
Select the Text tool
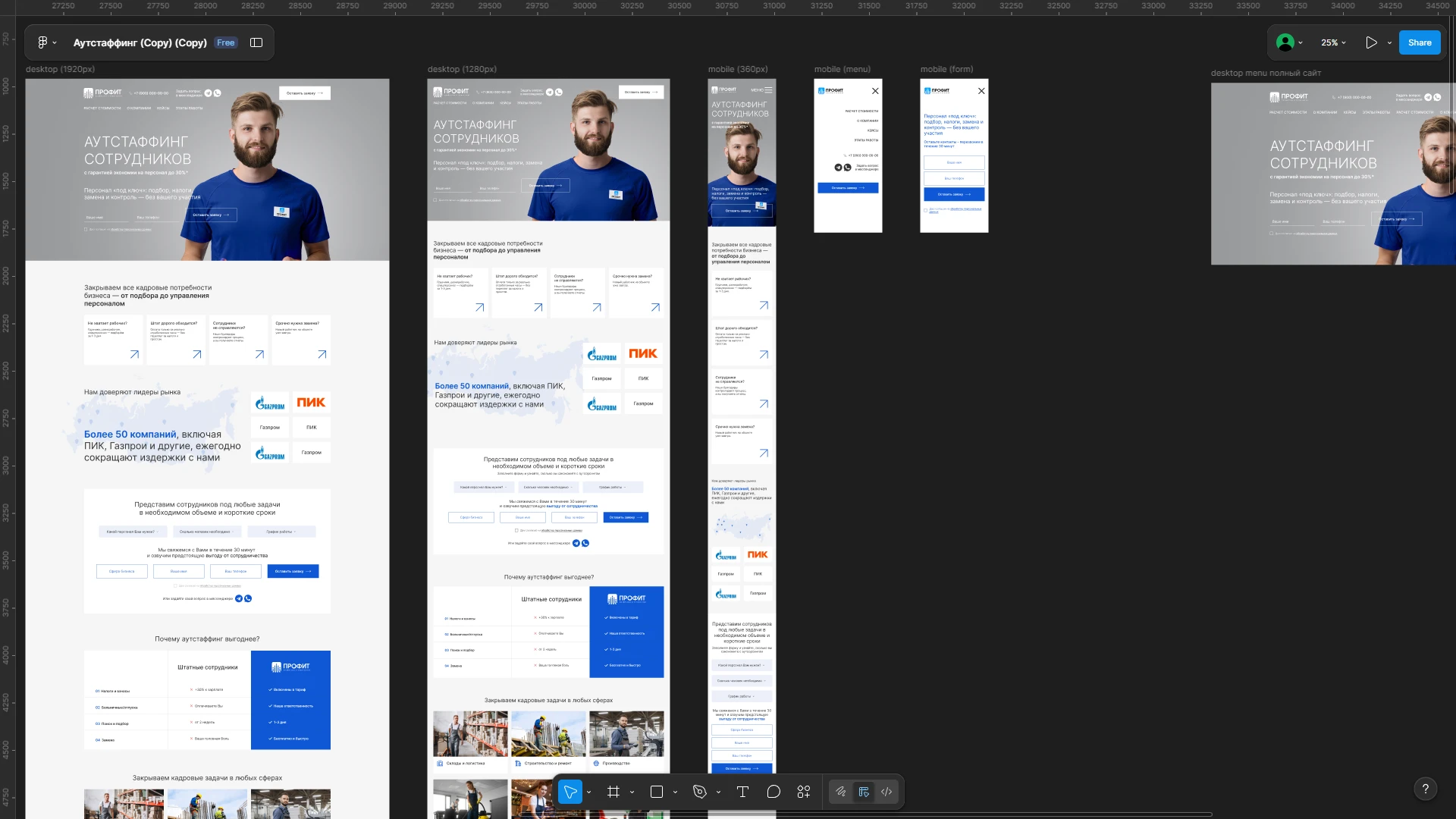pos(742,792)
